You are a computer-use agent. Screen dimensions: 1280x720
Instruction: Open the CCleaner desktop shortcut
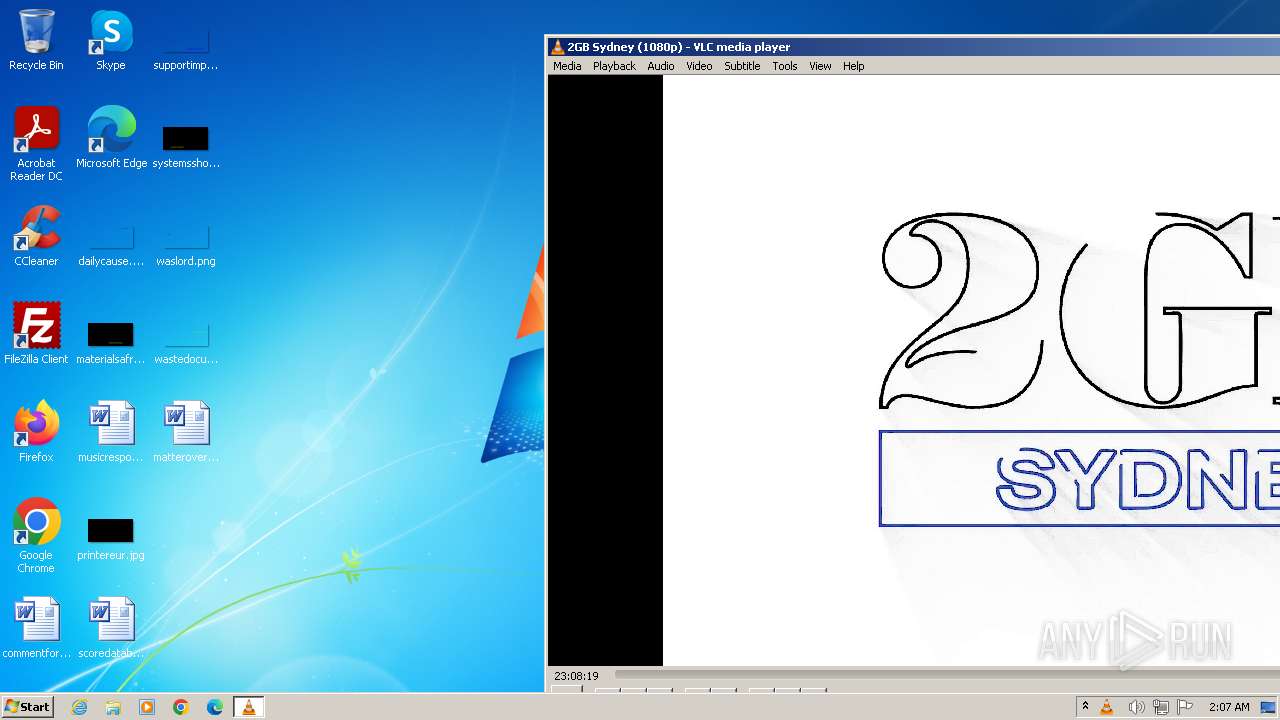pos(36,236)
